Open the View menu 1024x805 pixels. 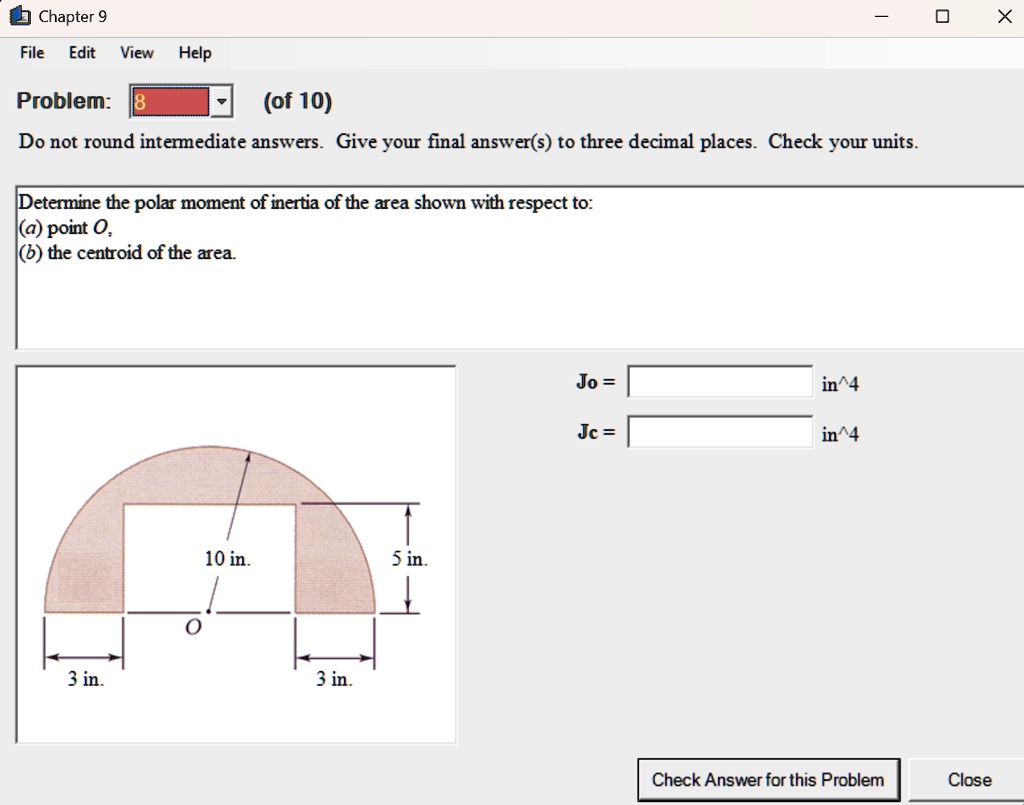tap(135, 53)
